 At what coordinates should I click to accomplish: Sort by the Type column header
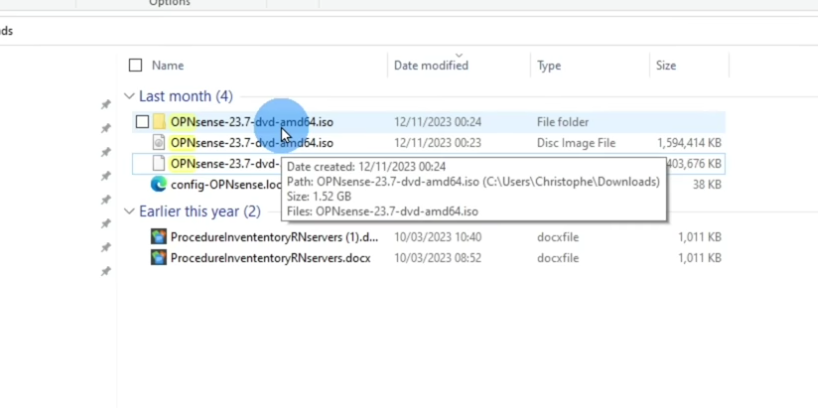click(x=549, y=66)
